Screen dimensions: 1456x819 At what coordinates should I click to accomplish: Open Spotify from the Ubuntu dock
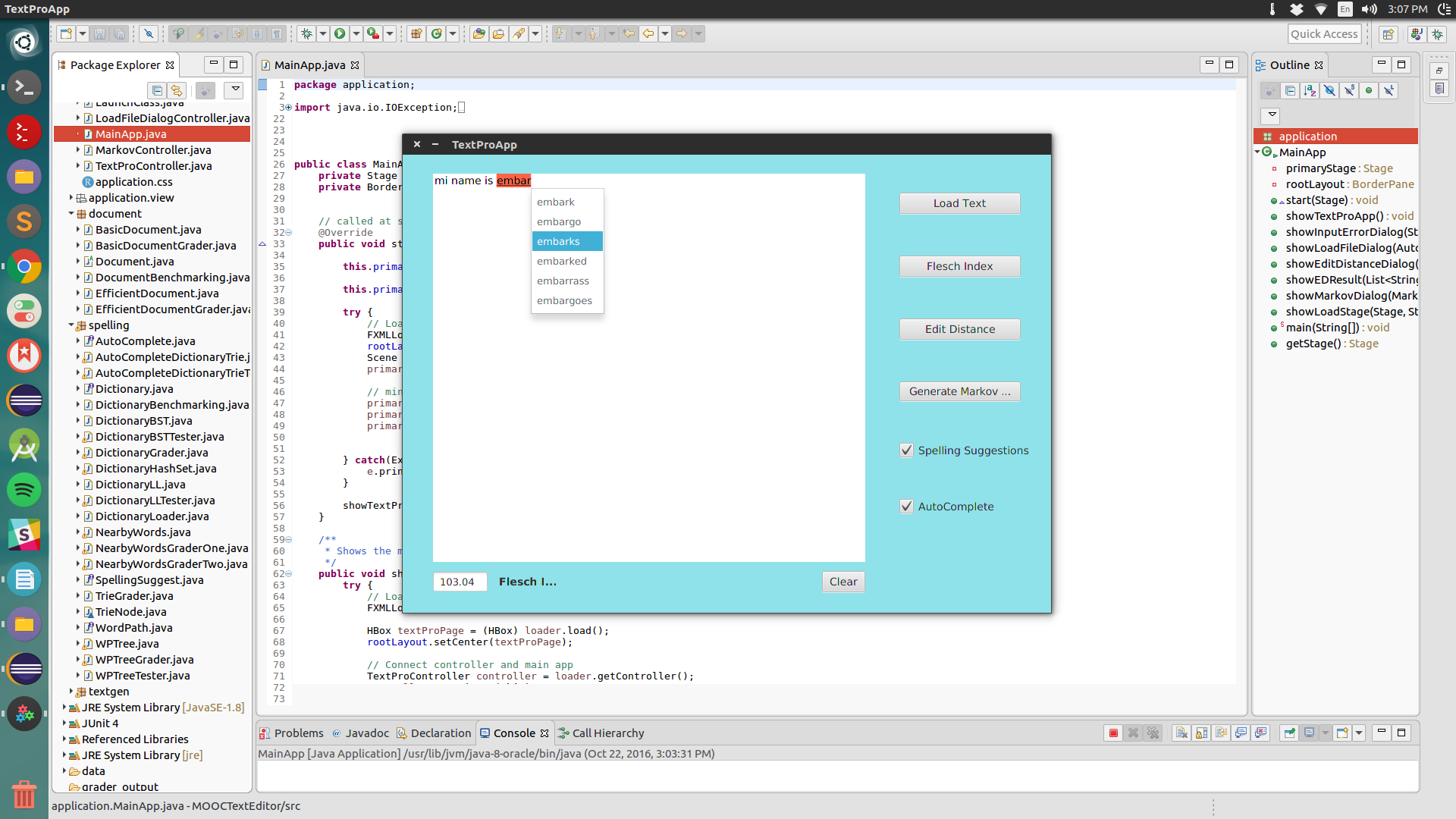[x=24, y=489]
